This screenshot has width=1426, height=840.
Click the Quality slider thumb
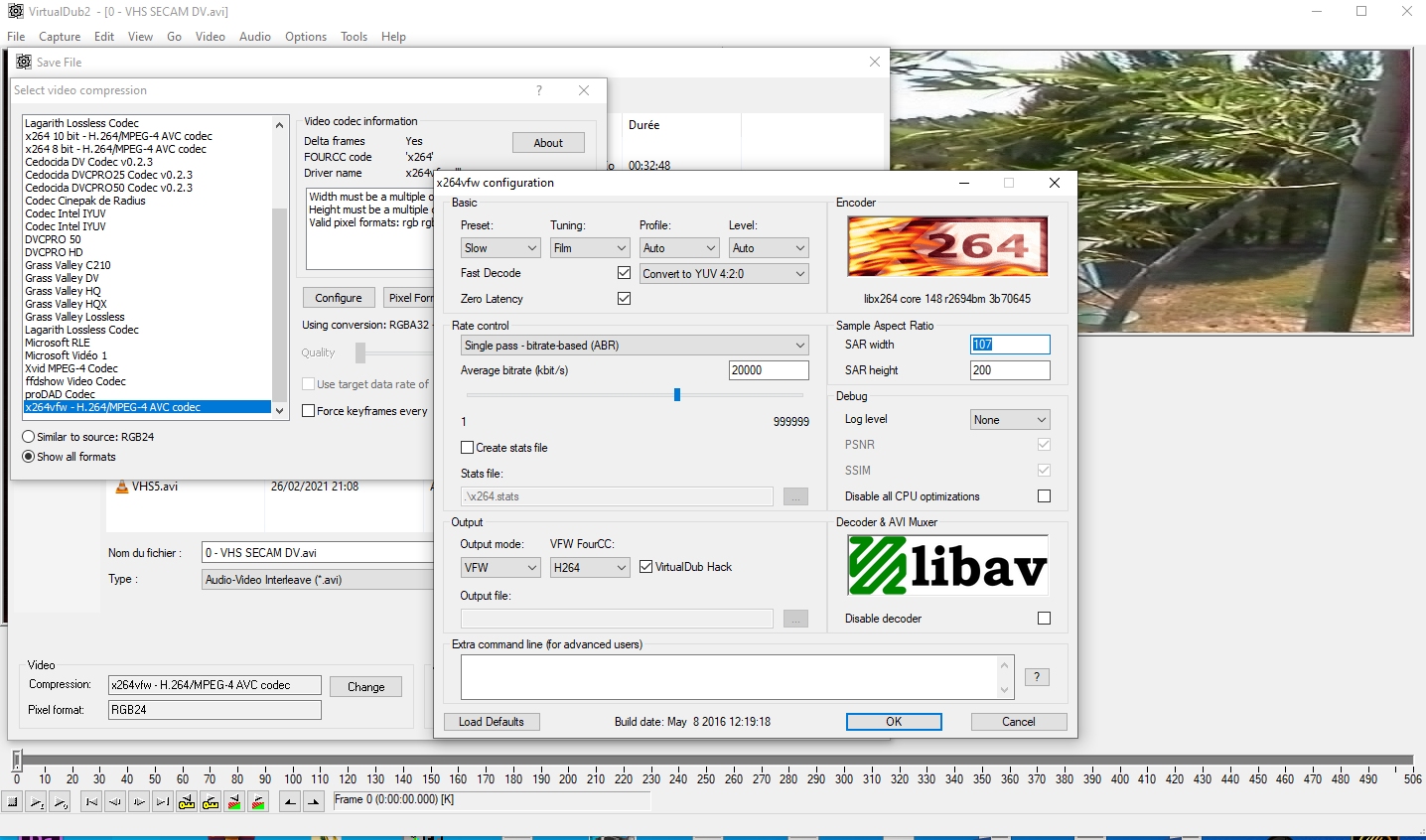pos(360,352)
